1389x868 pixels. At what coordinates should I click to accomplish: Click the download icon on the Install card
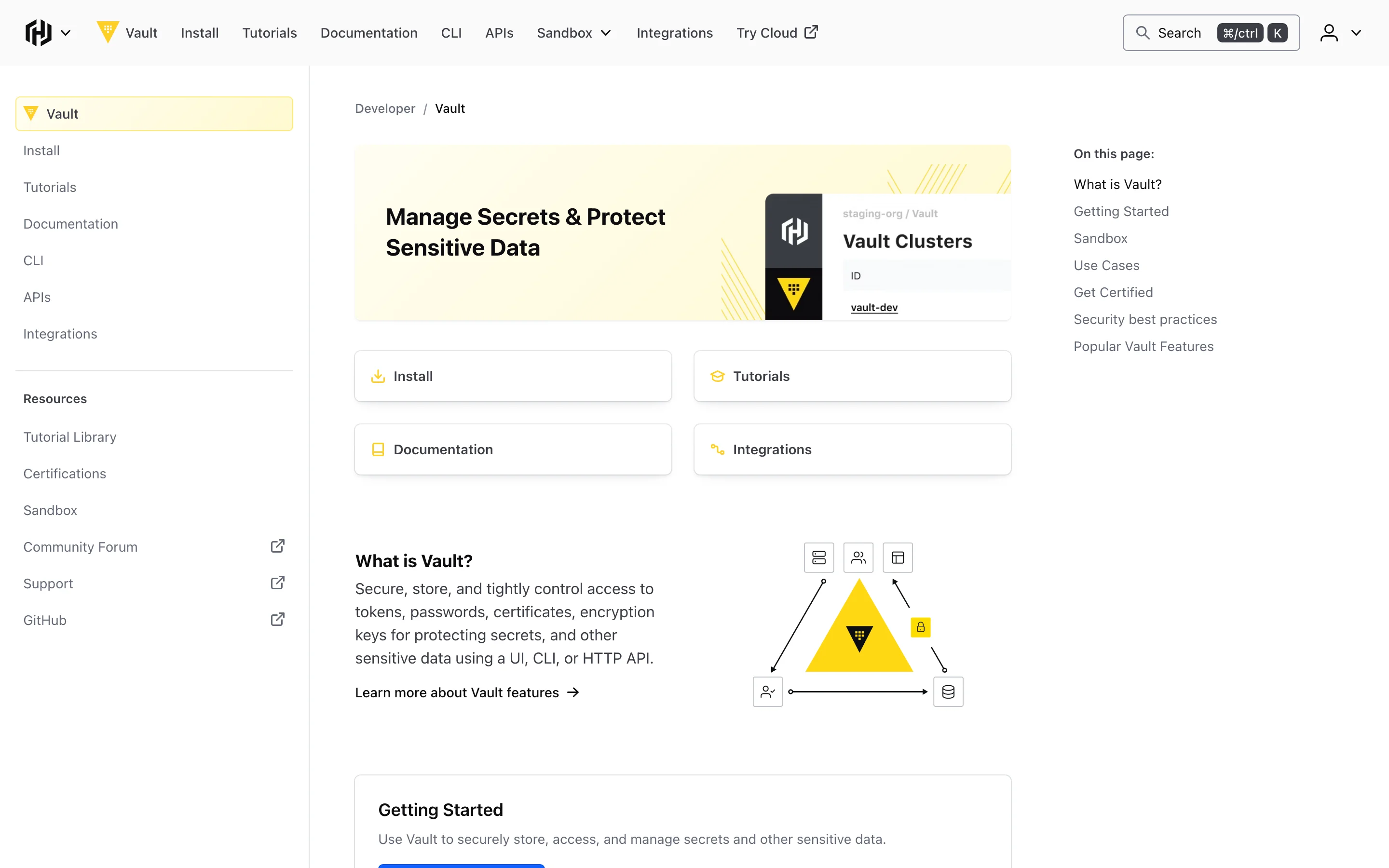pos(378,376)
